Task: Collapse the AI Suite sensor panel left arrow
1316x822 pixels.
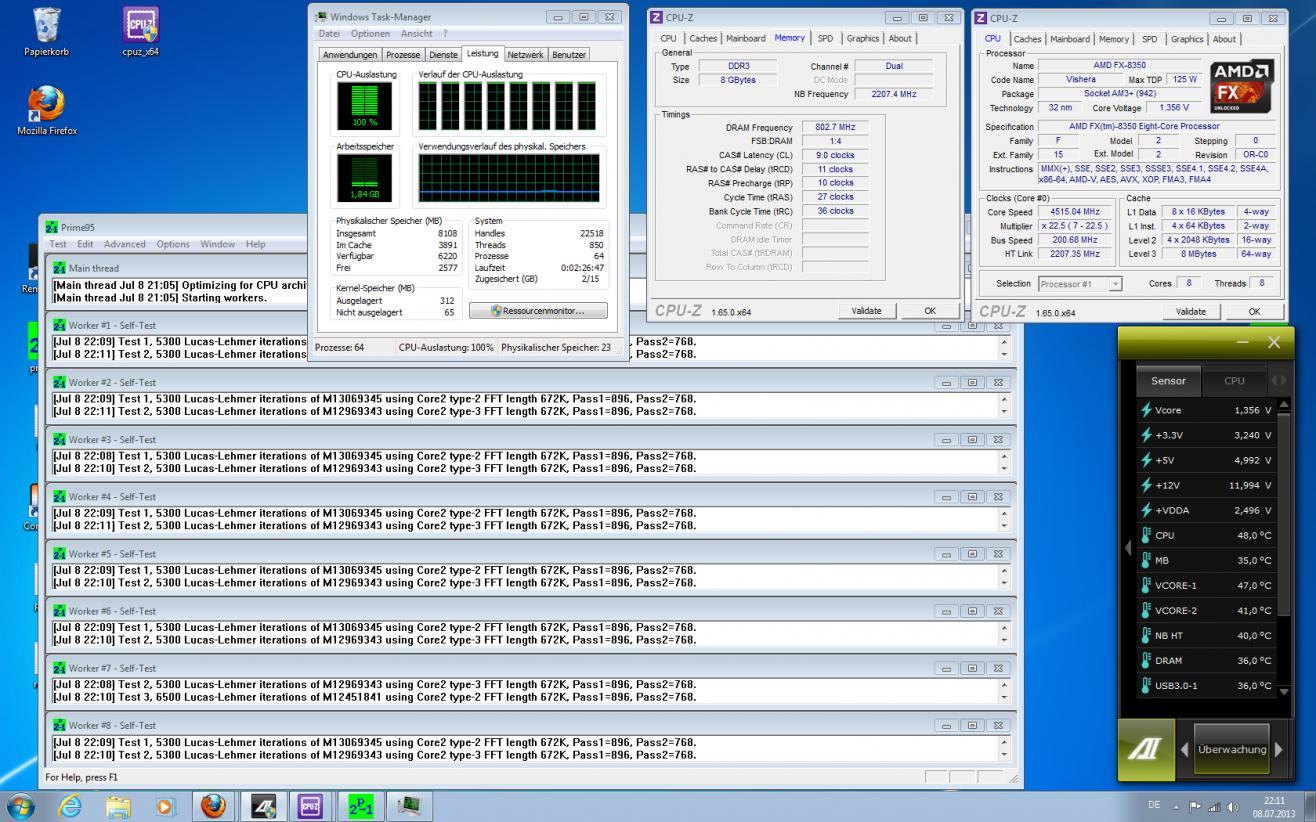Action: pyautogui.click(x=1128, y=547)
